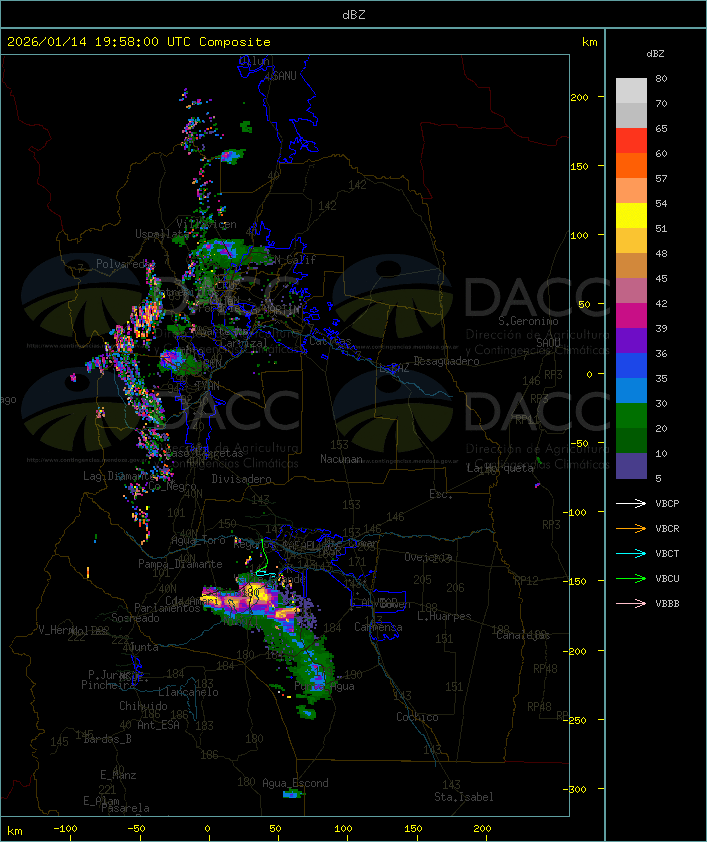The width and height of the screenshot is (707, 842).
Task: Click the S.Geronimo place label
Action: pyautogui.click(x=528, y=321)
